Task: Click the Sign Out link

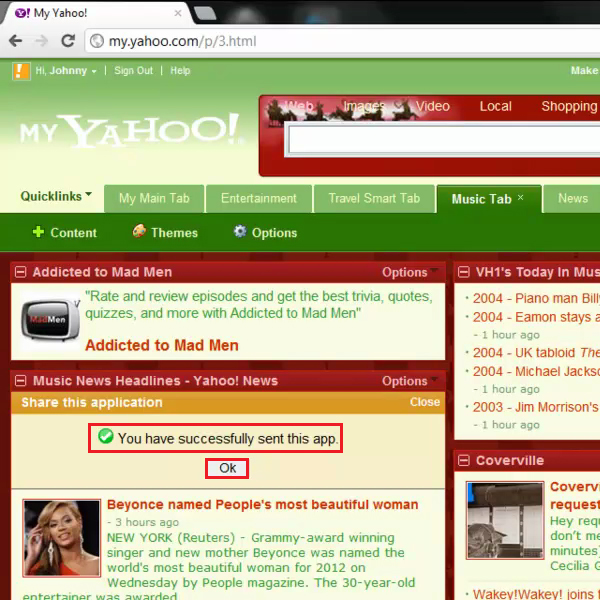Action: pos(134,71)
